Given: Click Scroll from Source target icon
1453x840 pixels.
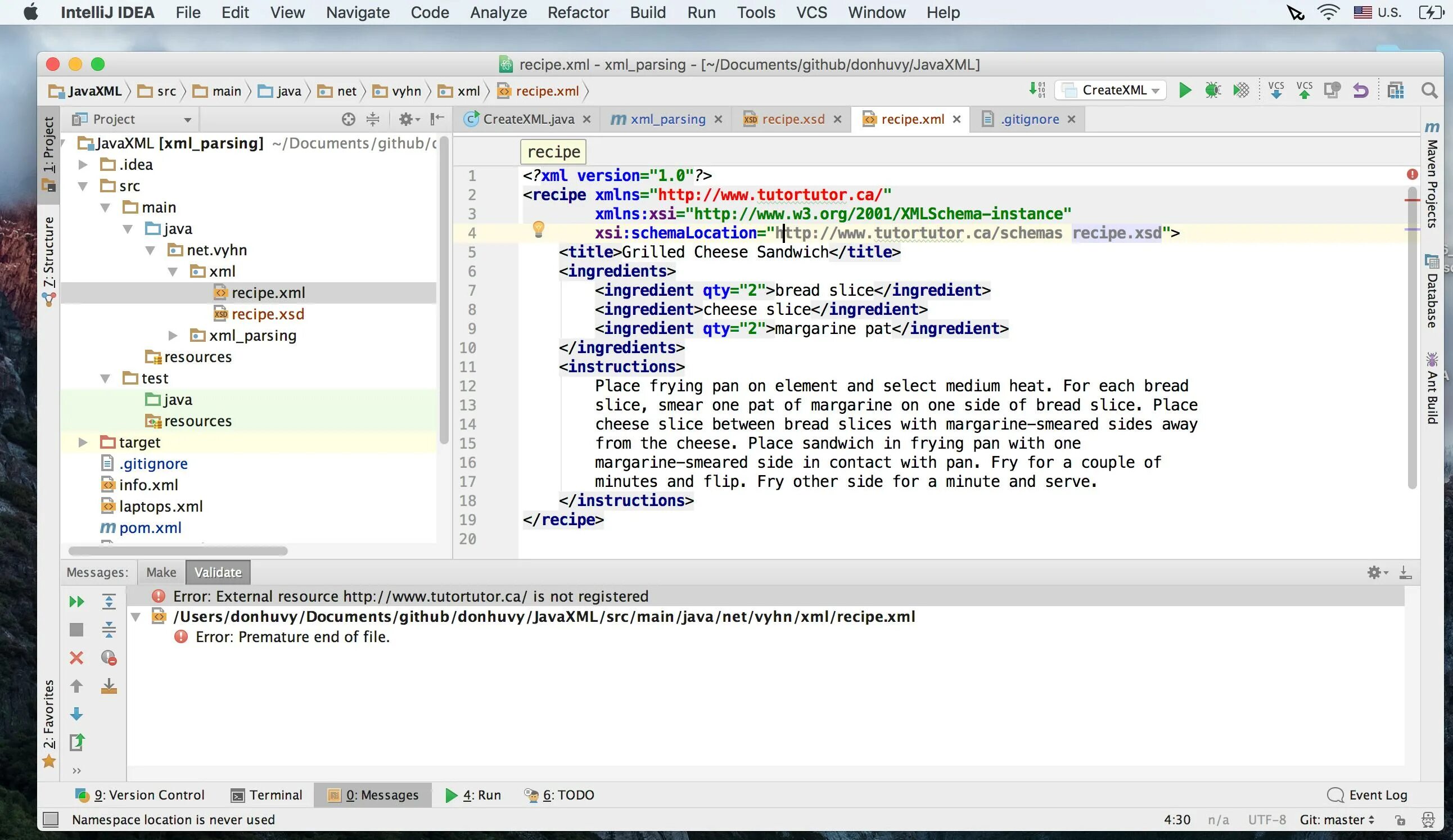Looking at the screenshot, I should click(x=348, y=119).
